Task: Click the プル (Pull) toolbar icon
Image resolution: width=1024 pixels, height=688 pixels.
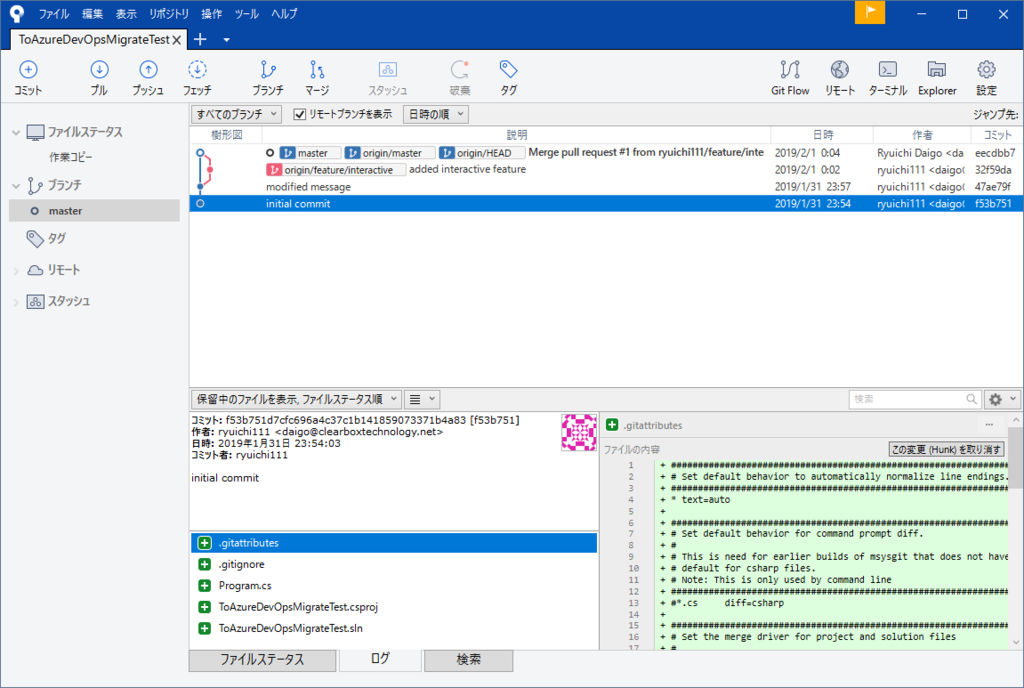Action: tap(99, 78)
